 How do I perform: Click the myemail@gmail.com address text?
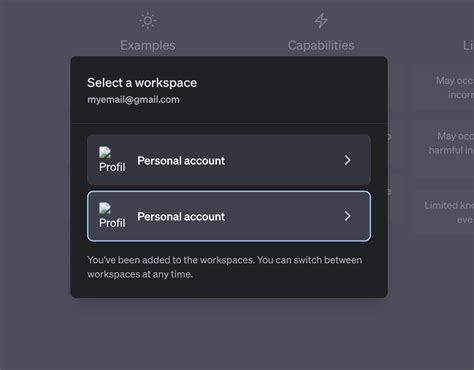(x=133, y=100)
